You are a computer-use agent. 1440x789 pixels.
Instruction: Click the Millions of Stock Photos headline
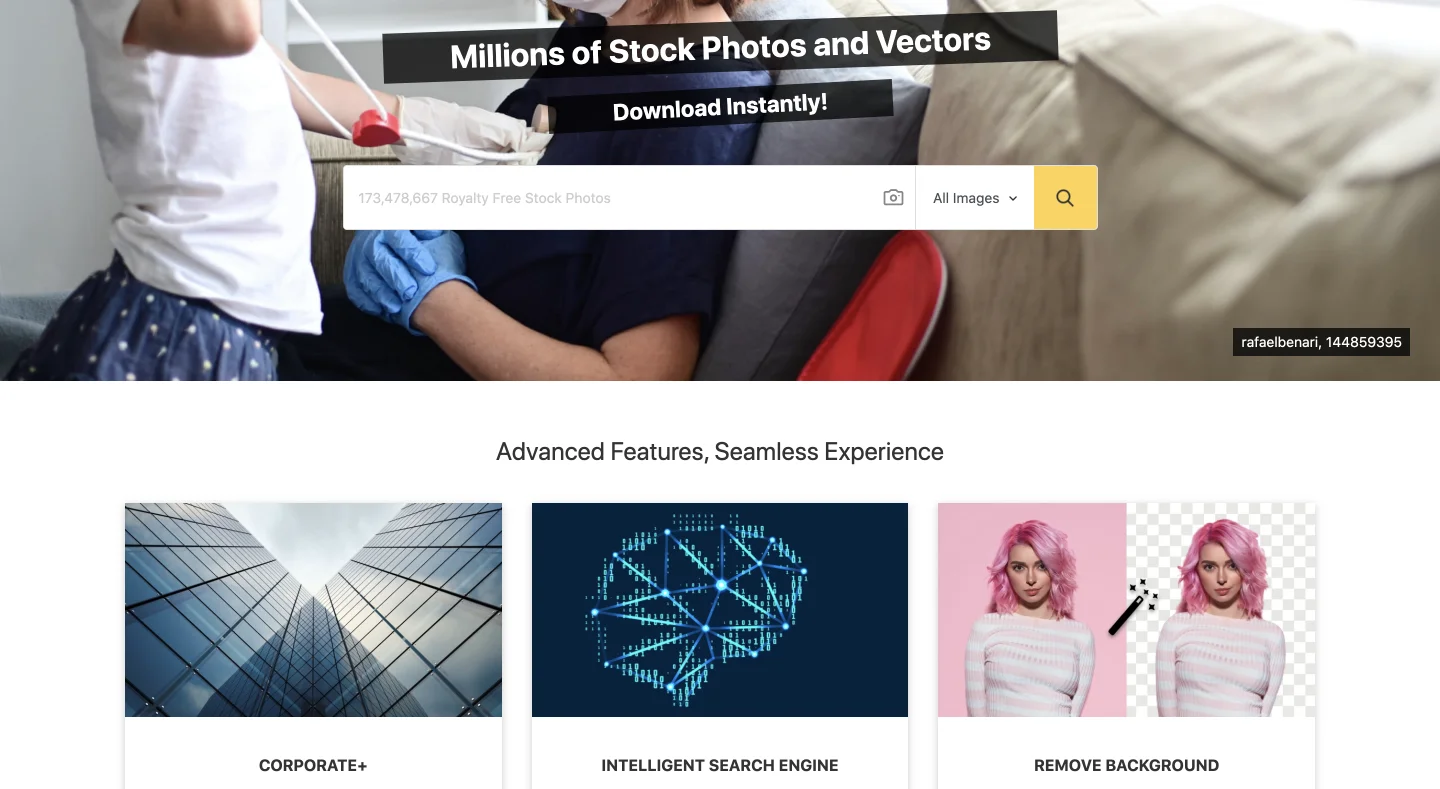click(720, 47)
